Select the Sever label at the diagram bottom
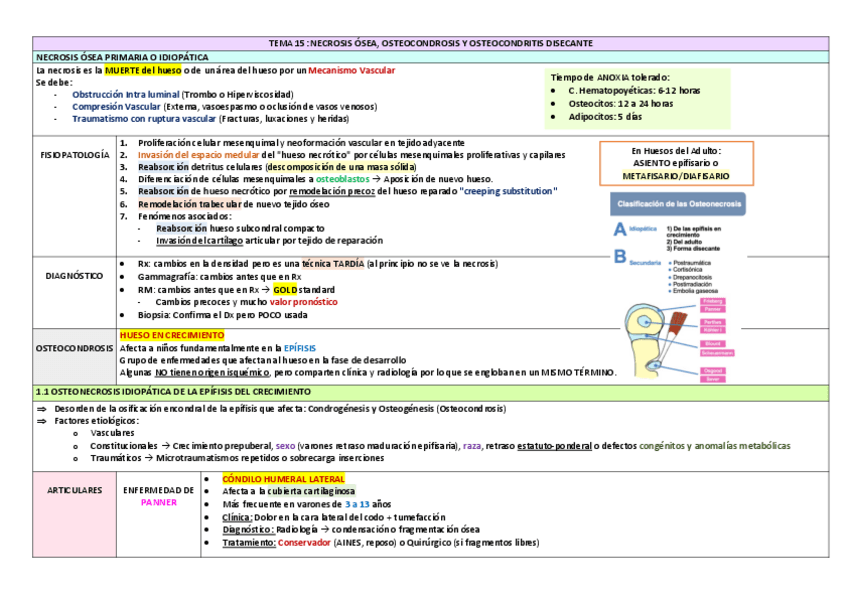This screenshot has height=599, width=848. (713, 378)
